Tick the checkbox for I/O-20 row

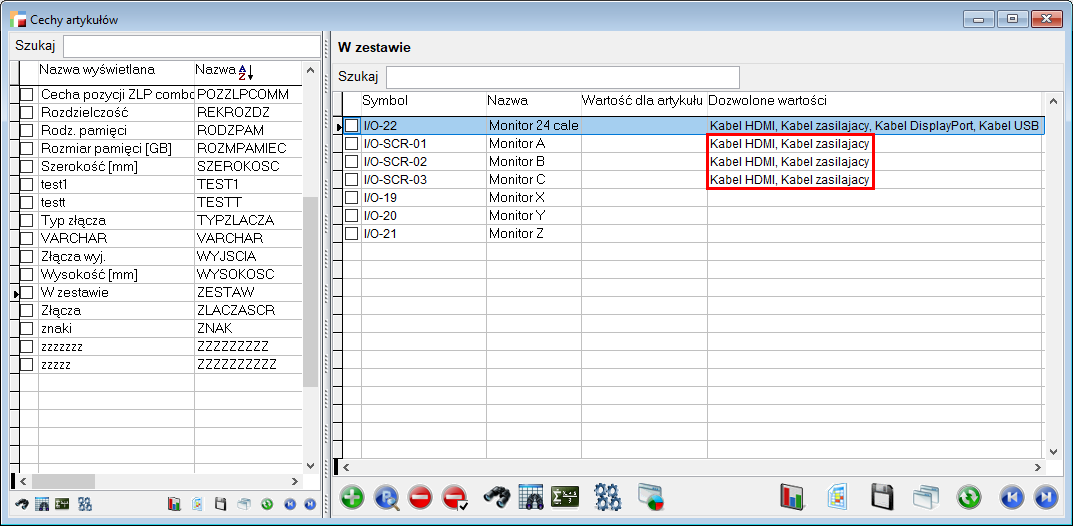click(x=352, y=215)
